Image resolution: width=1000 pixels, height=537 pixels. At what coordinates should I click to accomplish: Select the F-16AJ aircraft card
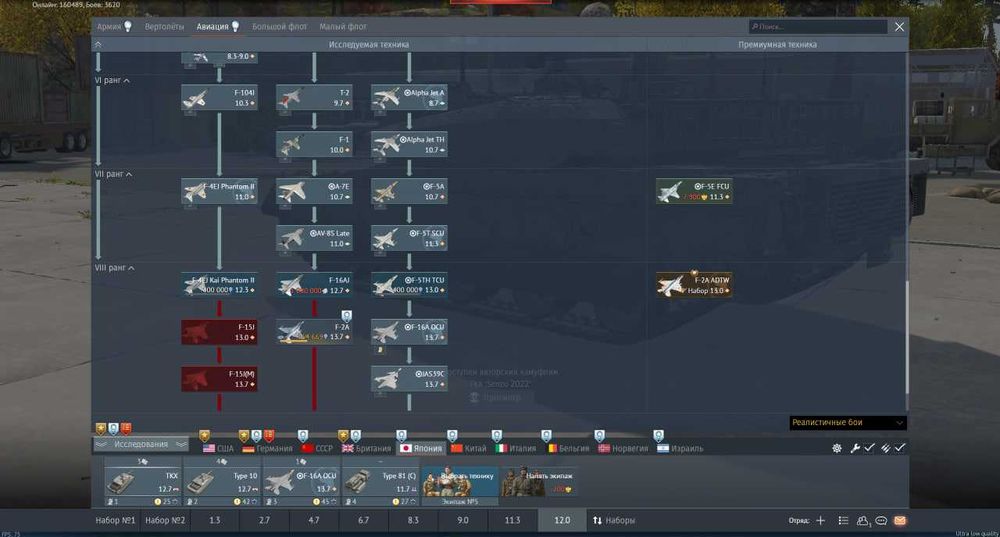pyautogui.click(x=314, y=285)
